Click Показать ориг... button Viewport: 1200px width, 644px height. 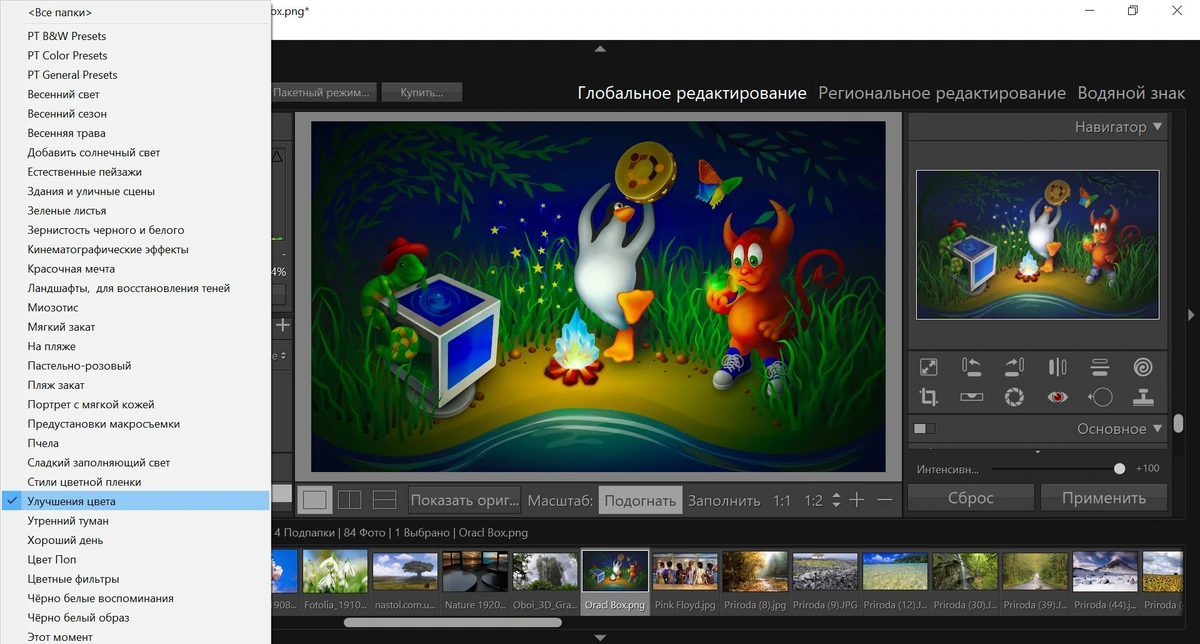[465, 500]
